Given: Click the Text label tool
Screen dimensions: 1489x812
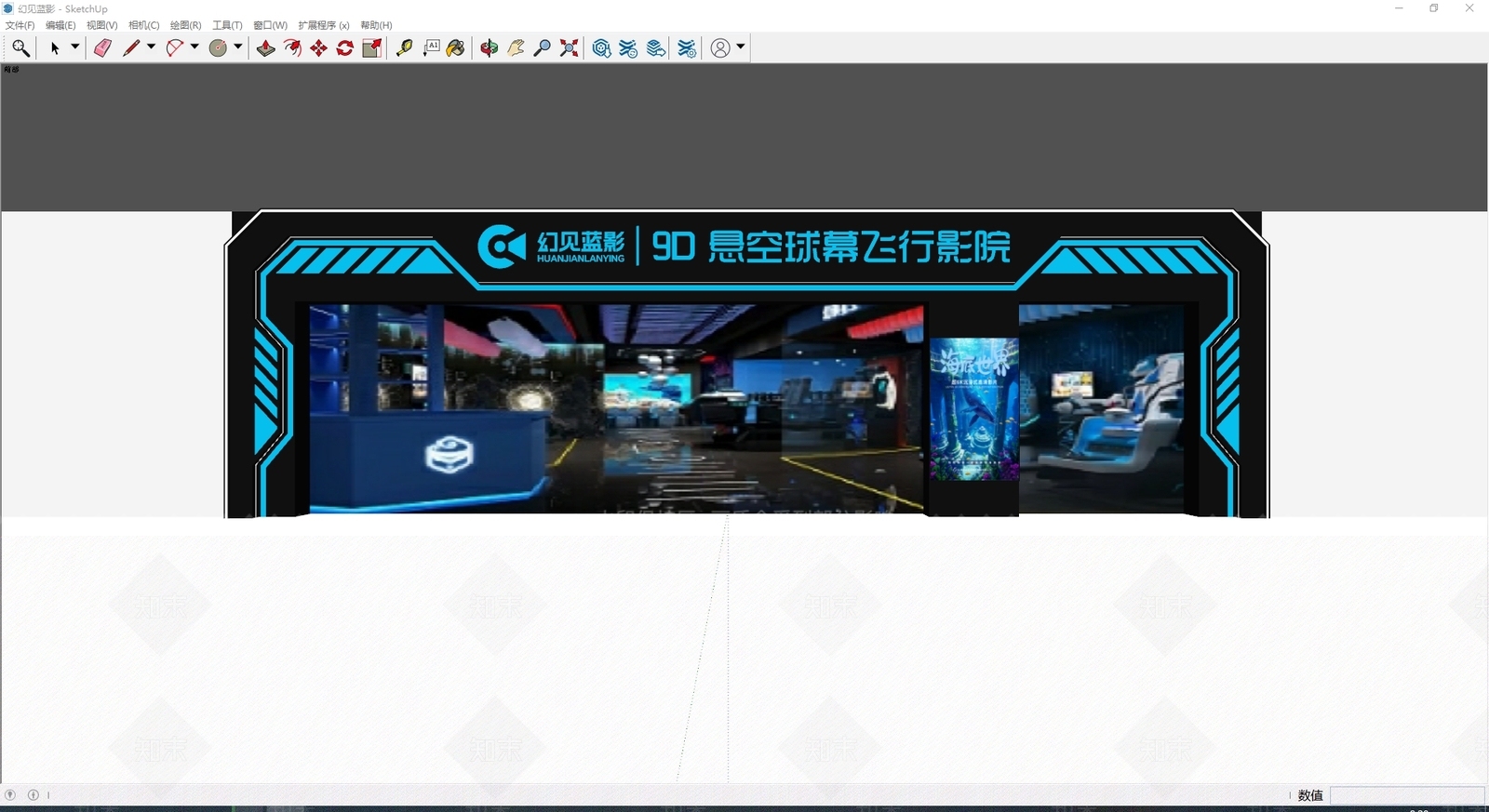Looking at the screenshot, I should [x=431, y=48].
